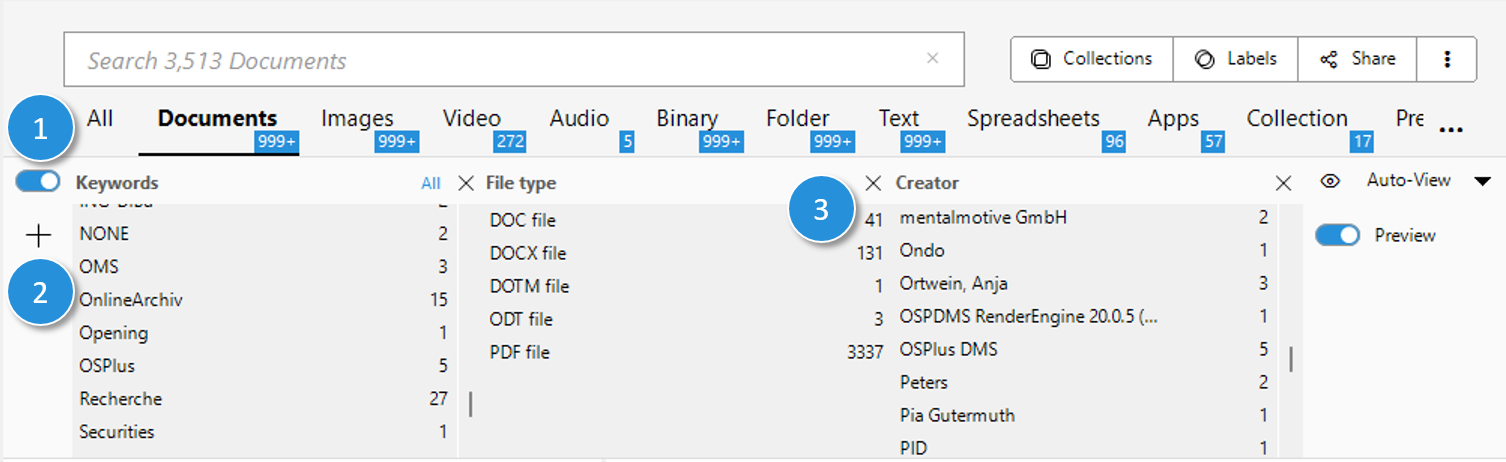
Task: Select creator Peters
Action: 1084,382
